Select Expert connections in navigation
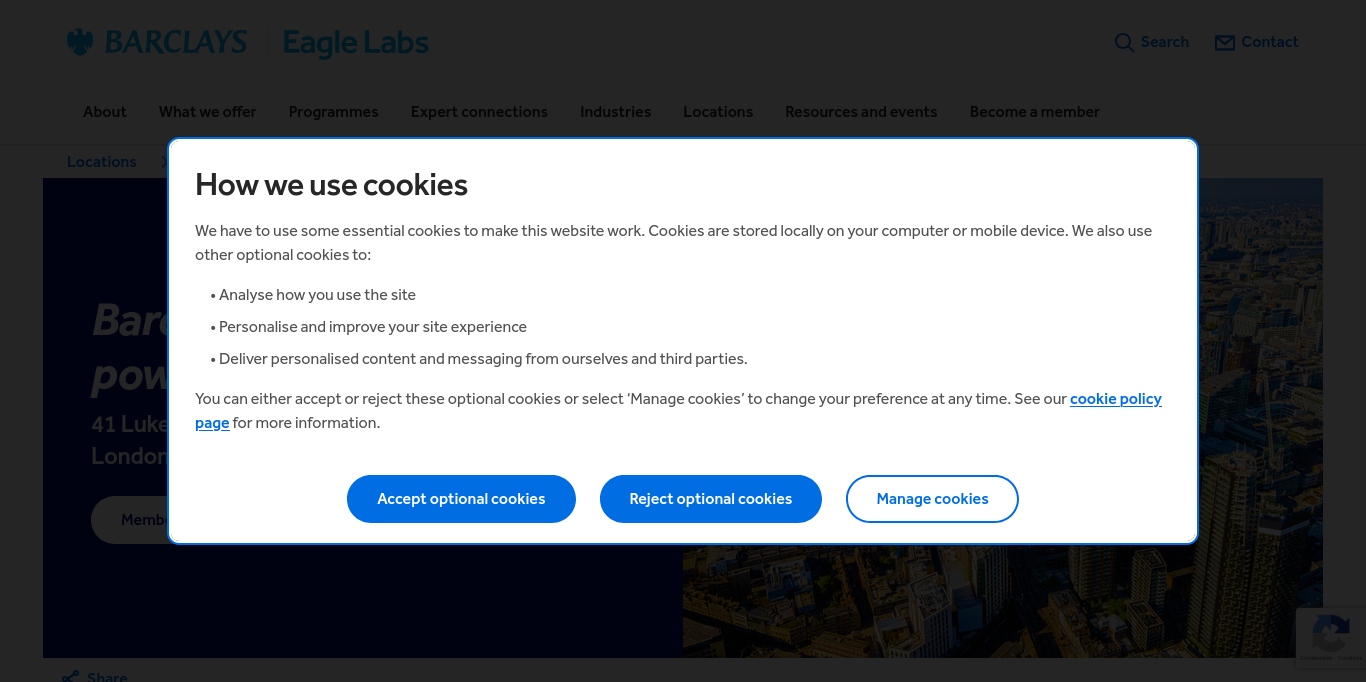 tap(479, 112)
